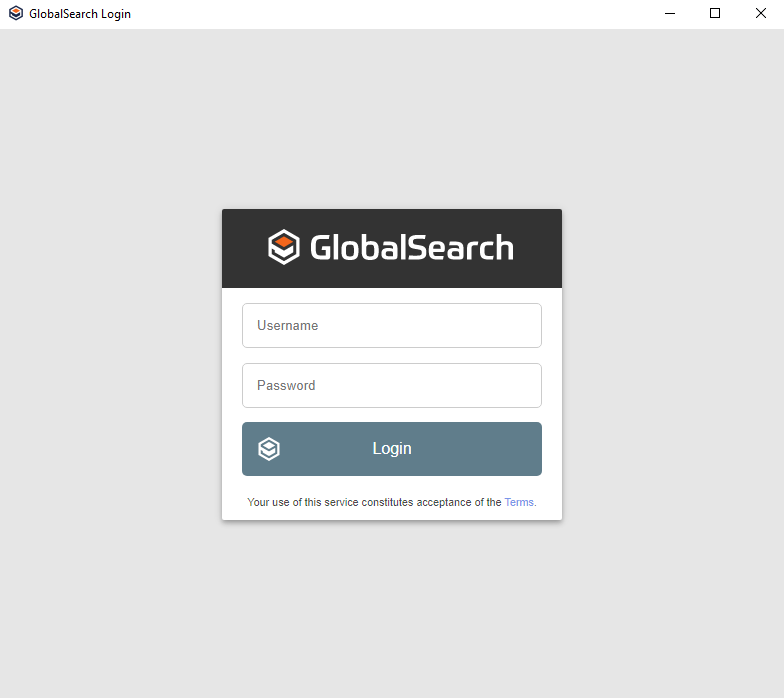Click the GlobalSearch app icon in title bar
Viewport: 784px width, 698px height.
(x=16, y=14)
